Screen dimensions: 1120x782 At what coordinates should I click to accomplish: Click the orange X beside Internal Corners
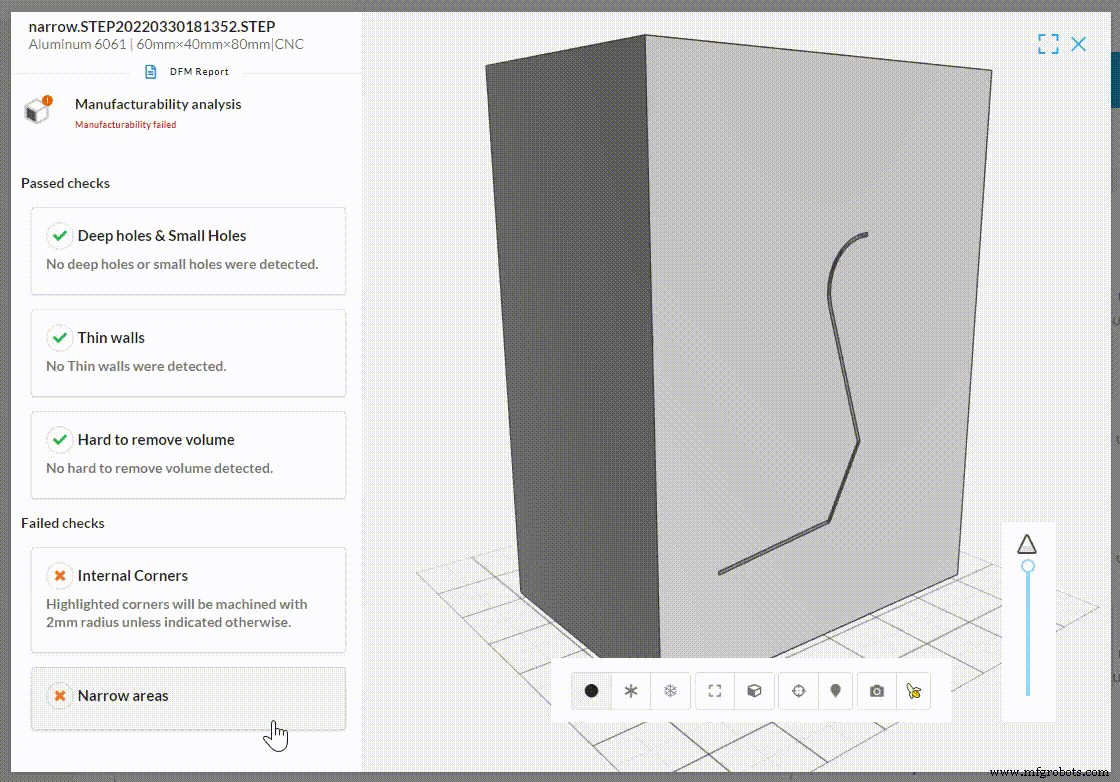[59, 576]
